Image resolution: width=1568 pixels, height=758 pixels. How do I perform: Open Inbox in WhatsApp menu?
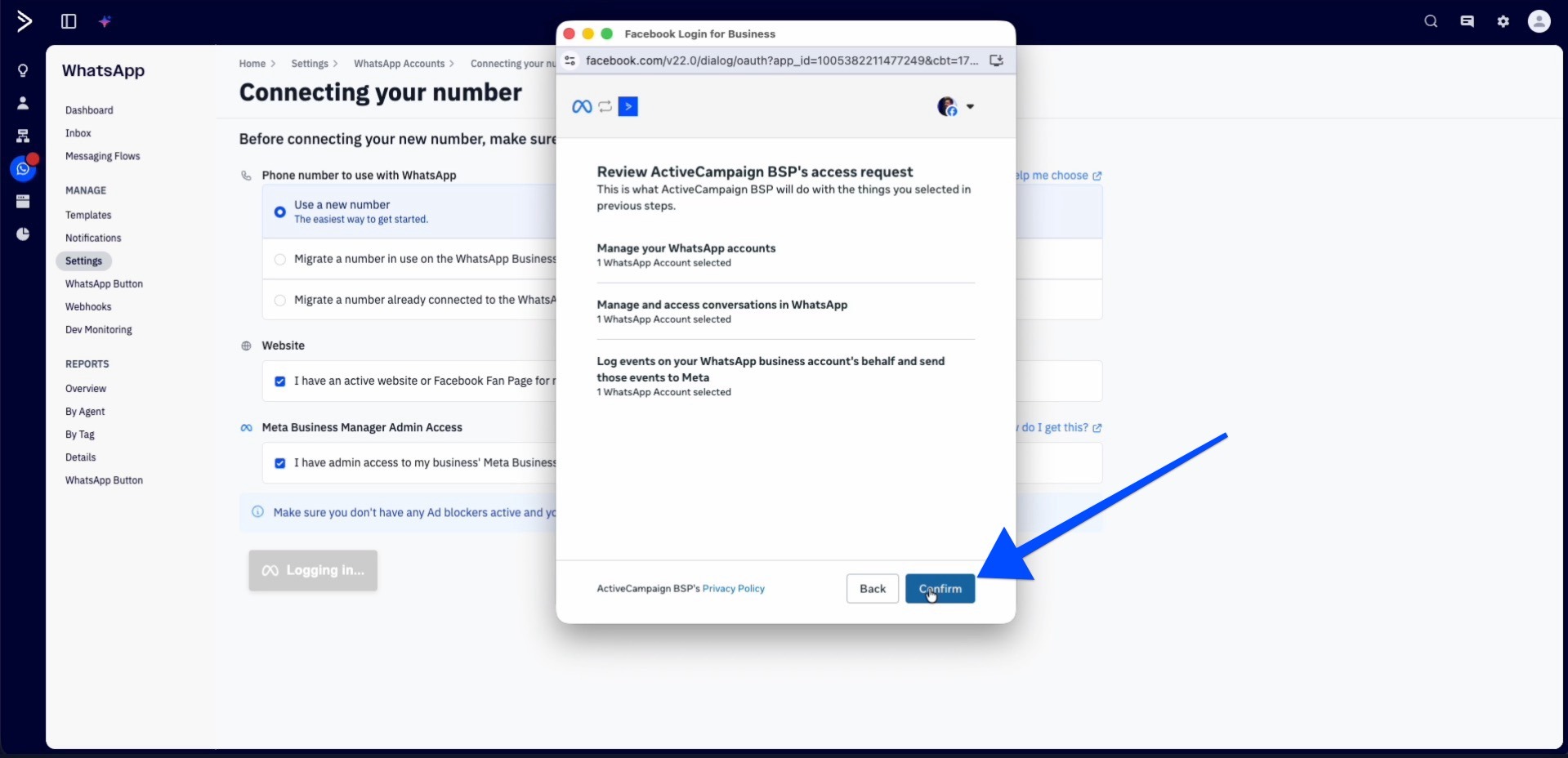tap(78, 133)
